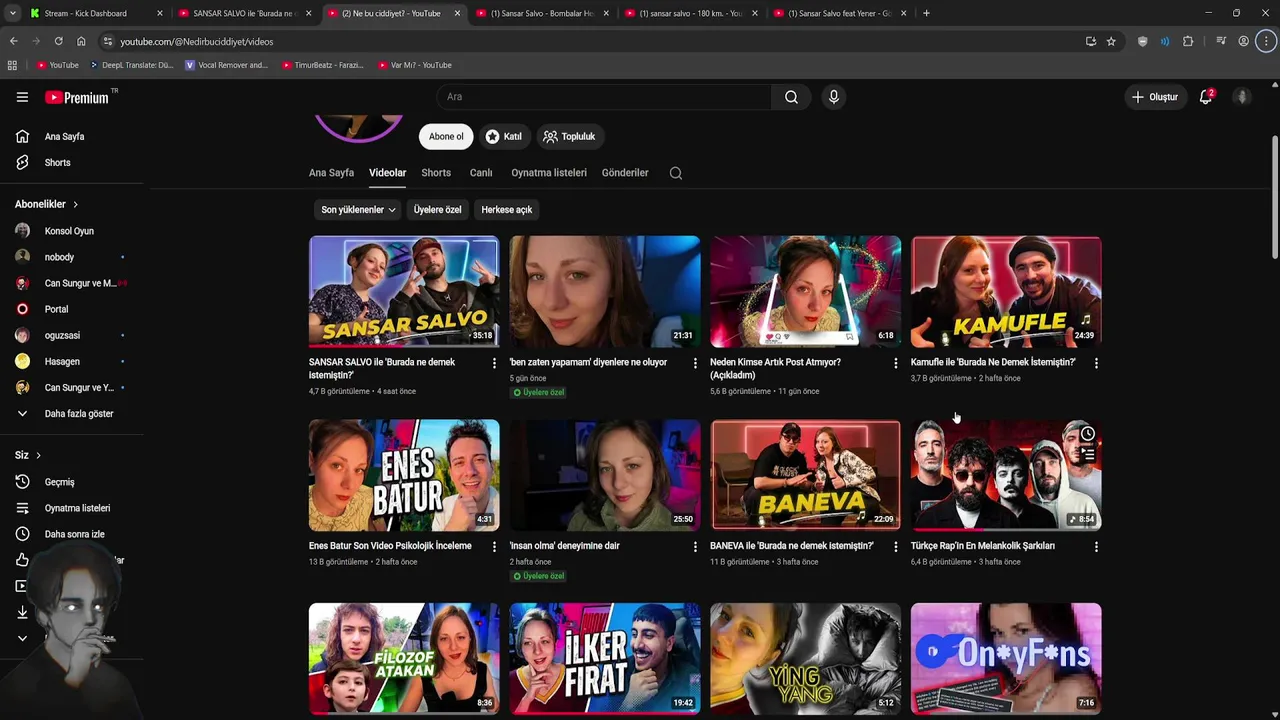Switch to channel Ana Sayfa tab
The width and height of the screenshot is (1280, 720).
point(331,173)
